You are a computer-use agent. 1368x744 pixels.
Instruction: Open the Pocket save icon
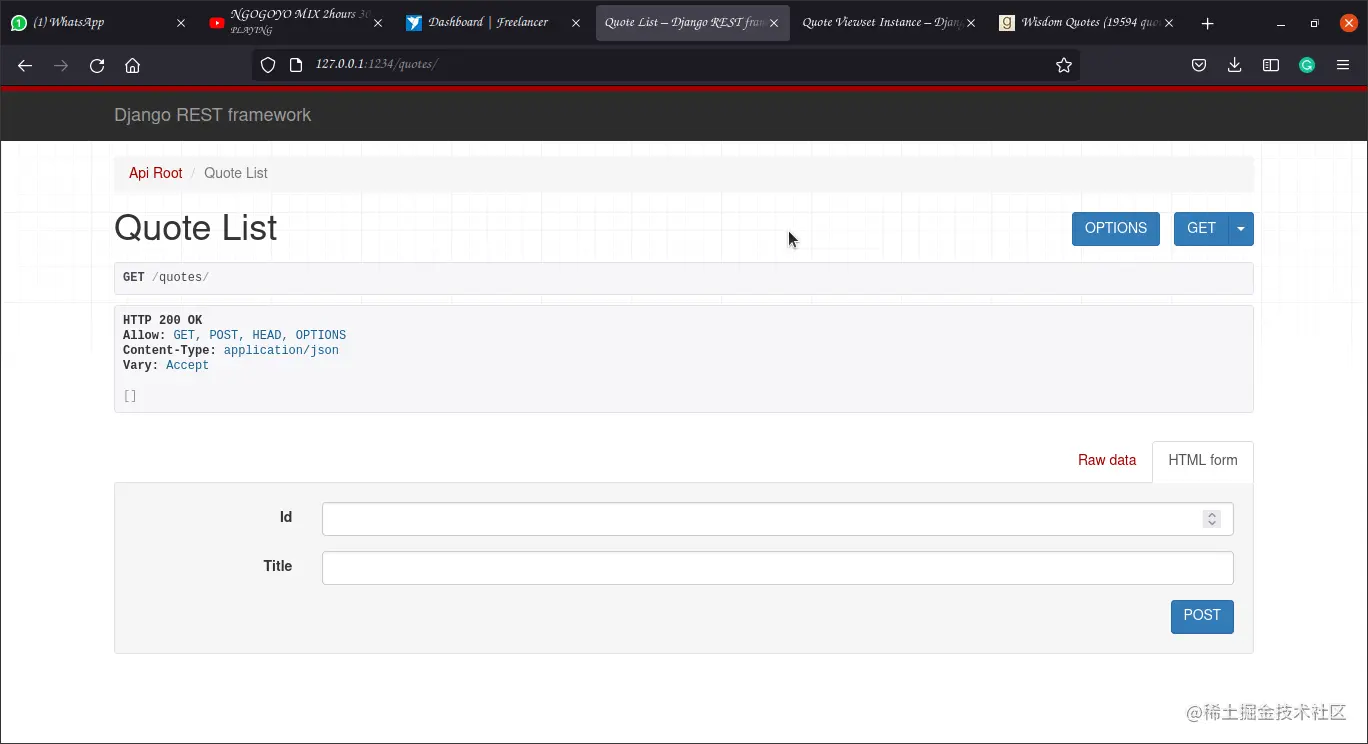tap(1199, 65)
